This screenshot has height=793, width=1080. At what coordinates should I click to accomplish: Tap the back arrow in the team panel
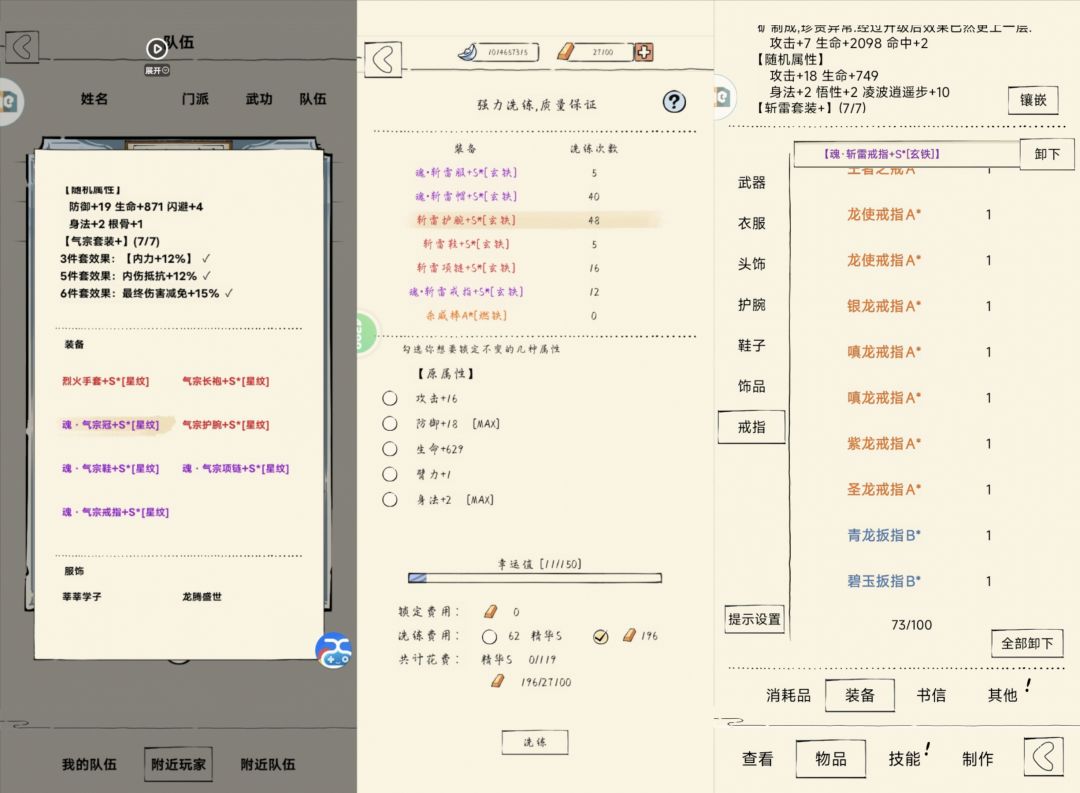21,47
